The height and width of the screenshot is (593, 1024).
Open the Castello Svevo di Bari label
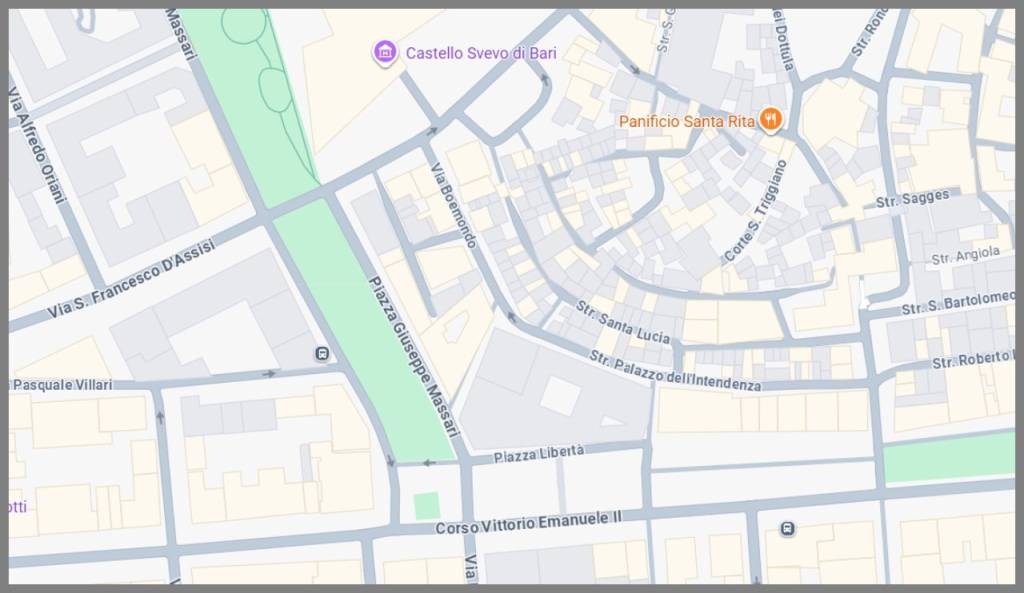click(481, 53)
